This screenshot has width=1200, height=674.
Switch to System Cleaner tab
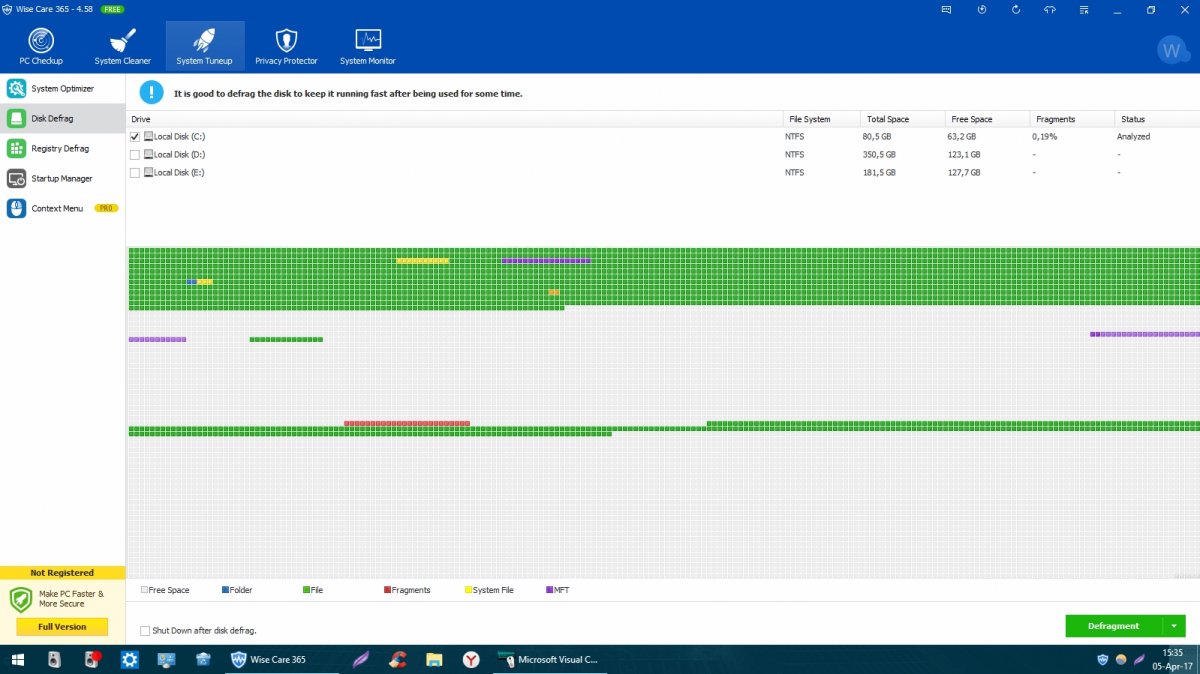pos(123,46)
